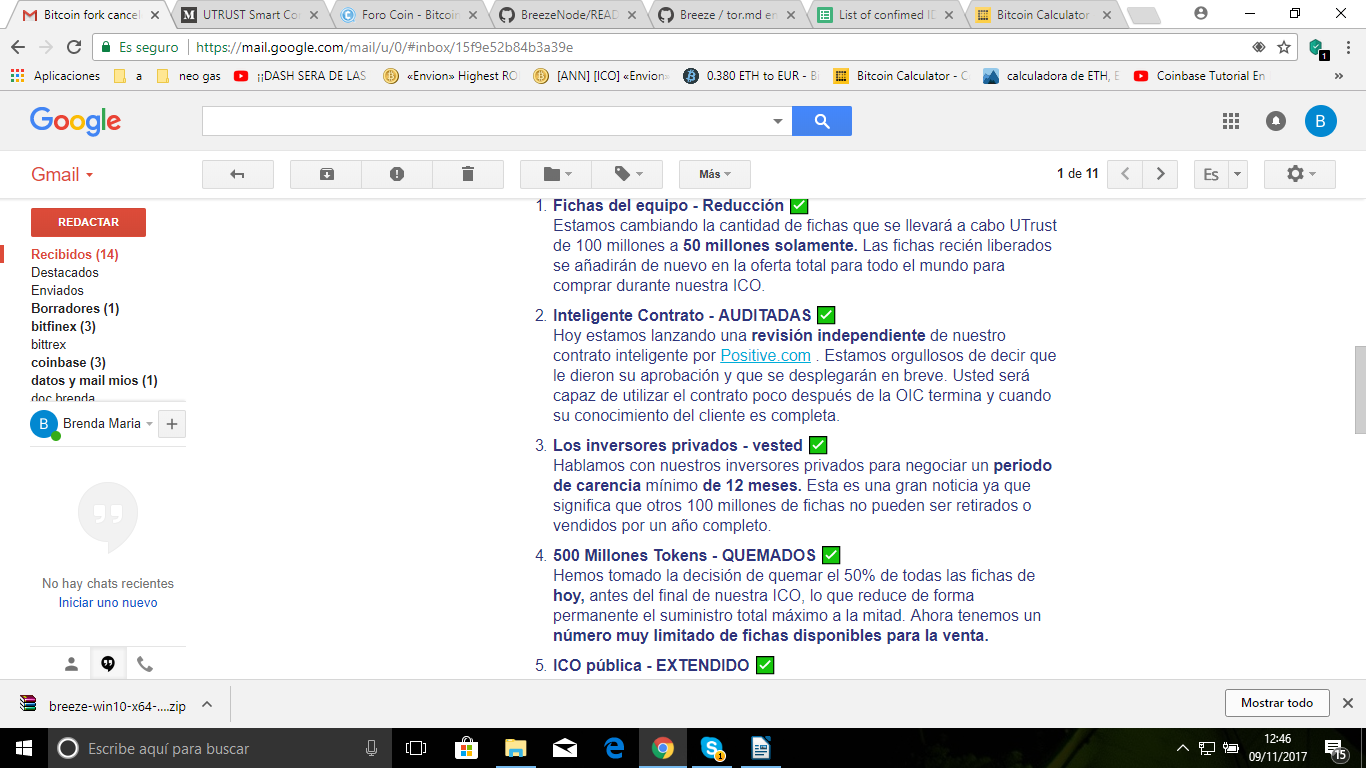Open the Settings gear dropdown
This screenshot has height=768, width=1366.
(1299, 174)
